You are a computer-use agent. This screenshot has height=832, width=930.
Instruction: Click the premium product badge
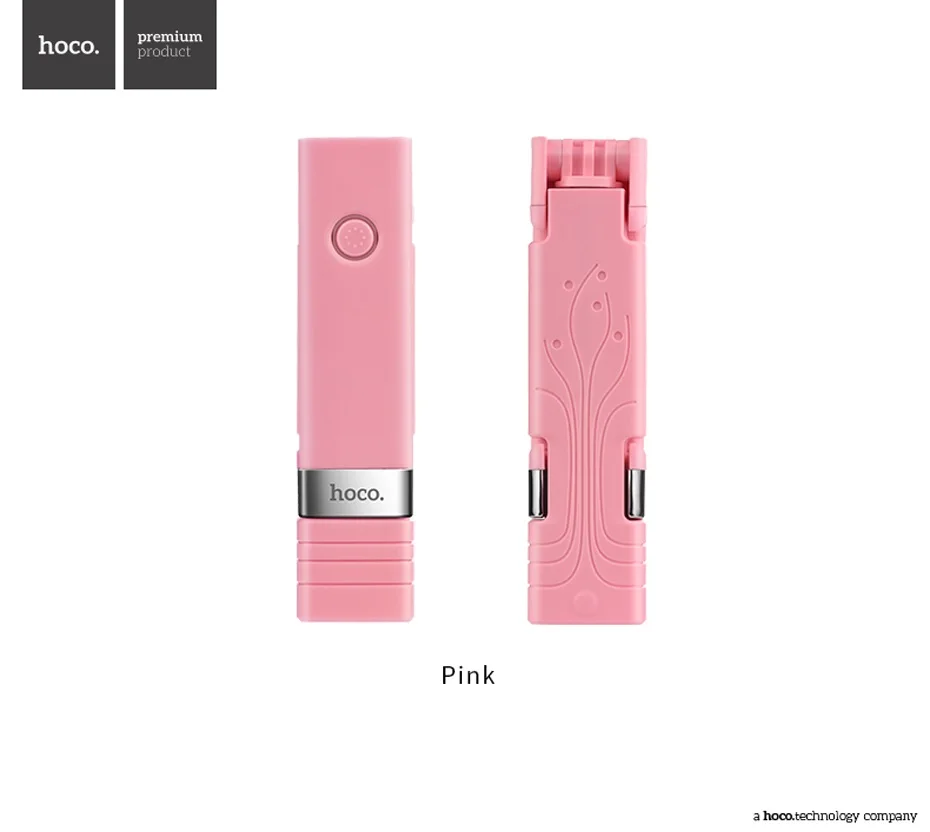click(170, 44)
